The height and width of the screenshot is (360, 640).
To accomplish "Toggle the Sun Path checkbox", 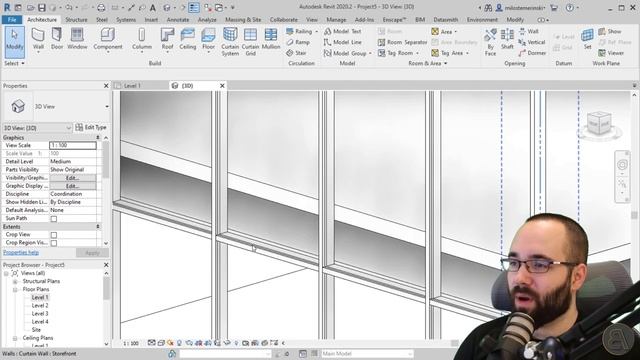I will point(53,219).
